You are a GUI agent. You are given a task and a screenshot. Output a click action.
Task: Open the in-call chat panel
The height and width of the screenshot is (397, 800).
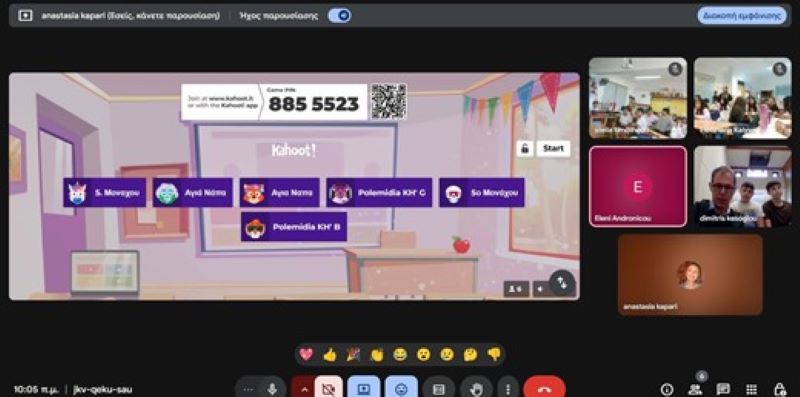click(x=723, y=389)
